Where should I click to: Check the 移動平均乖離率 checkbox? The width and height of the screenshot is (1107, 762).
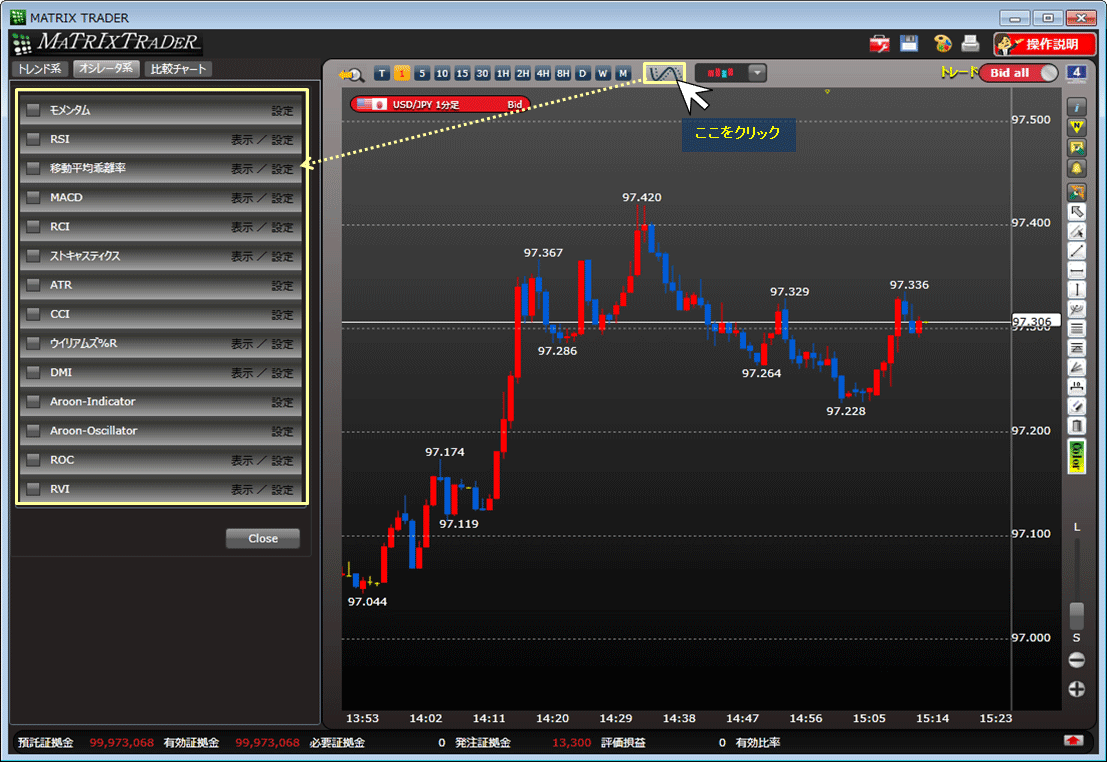coord(33,168)
